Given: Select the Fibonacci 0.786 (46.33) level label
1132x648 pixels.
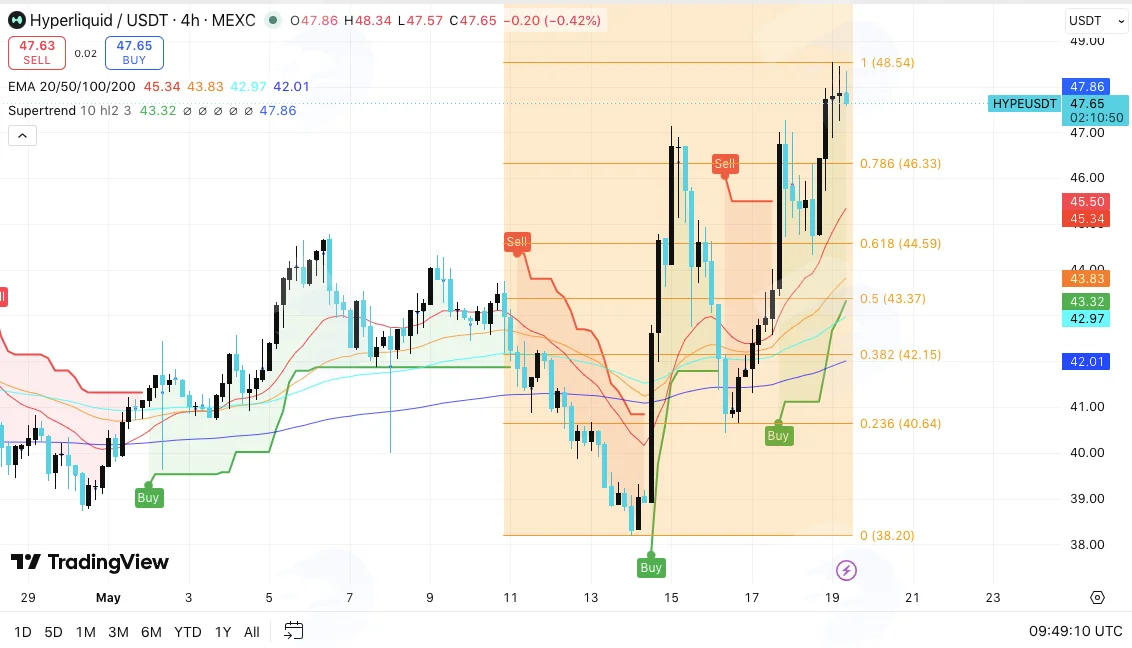Looking at the screenshot, I should 900,164.
